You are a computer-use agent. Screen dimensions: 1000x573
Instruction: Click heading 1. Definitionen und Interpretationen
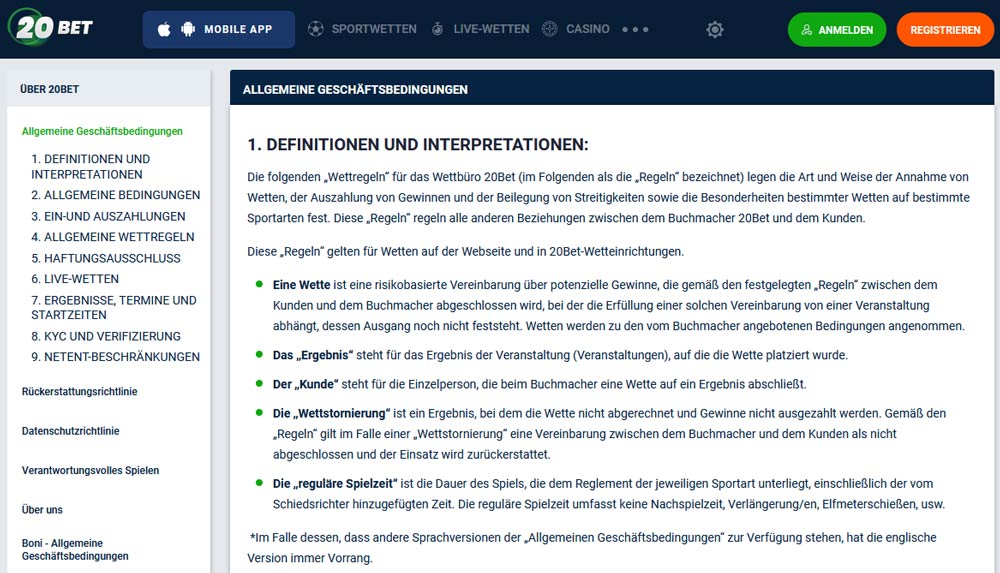click(x=418, y=144)
